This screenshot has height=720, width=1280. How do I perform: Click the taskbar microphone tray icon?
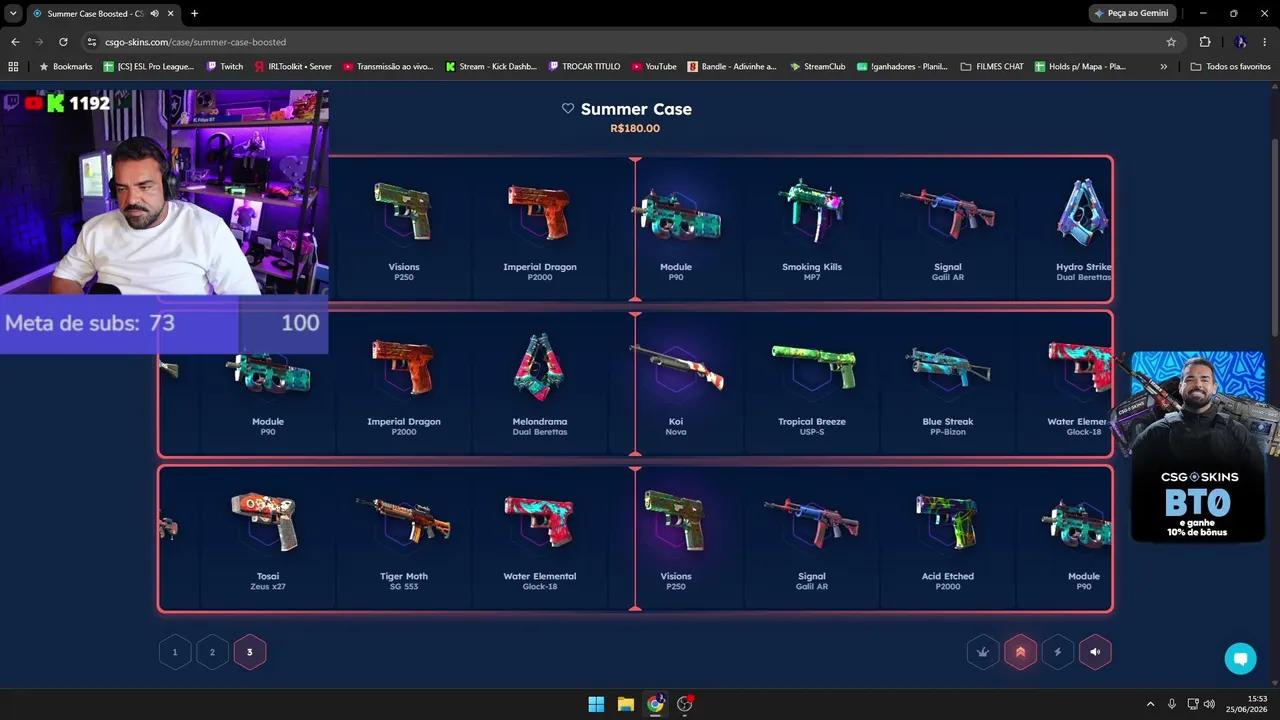(x=1172, y=704)
